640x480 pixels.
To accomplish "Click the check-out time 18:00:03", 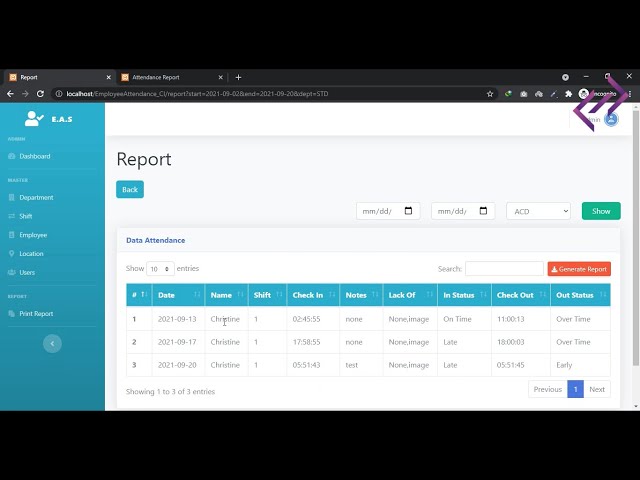I will point(511,342).
